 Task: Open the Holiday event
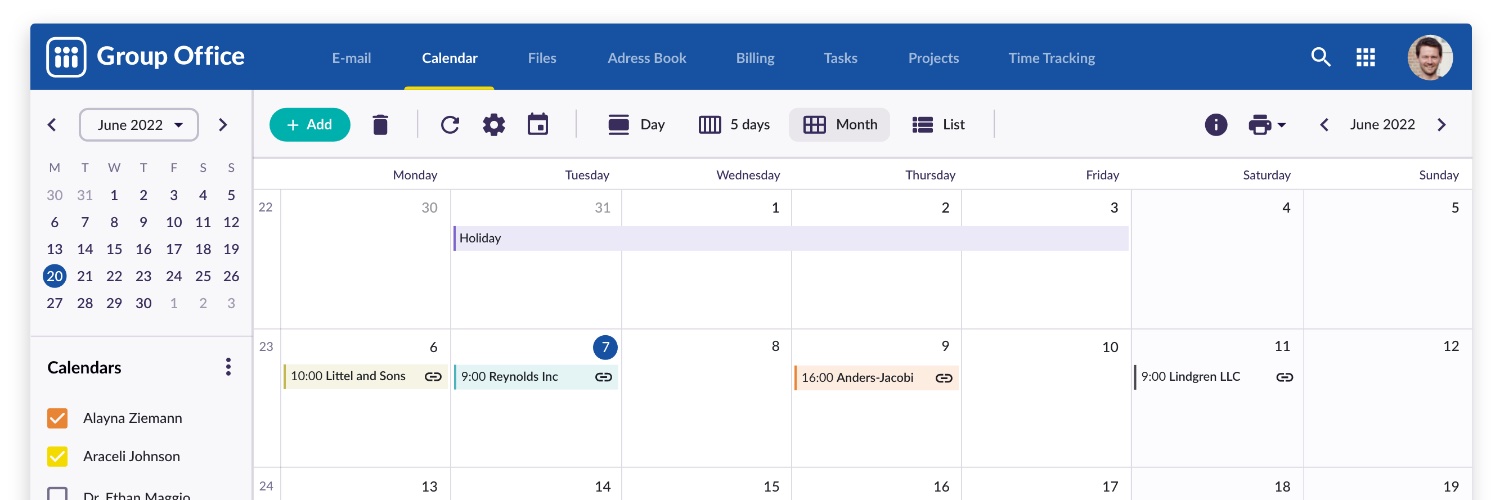(x=791, y=238)
